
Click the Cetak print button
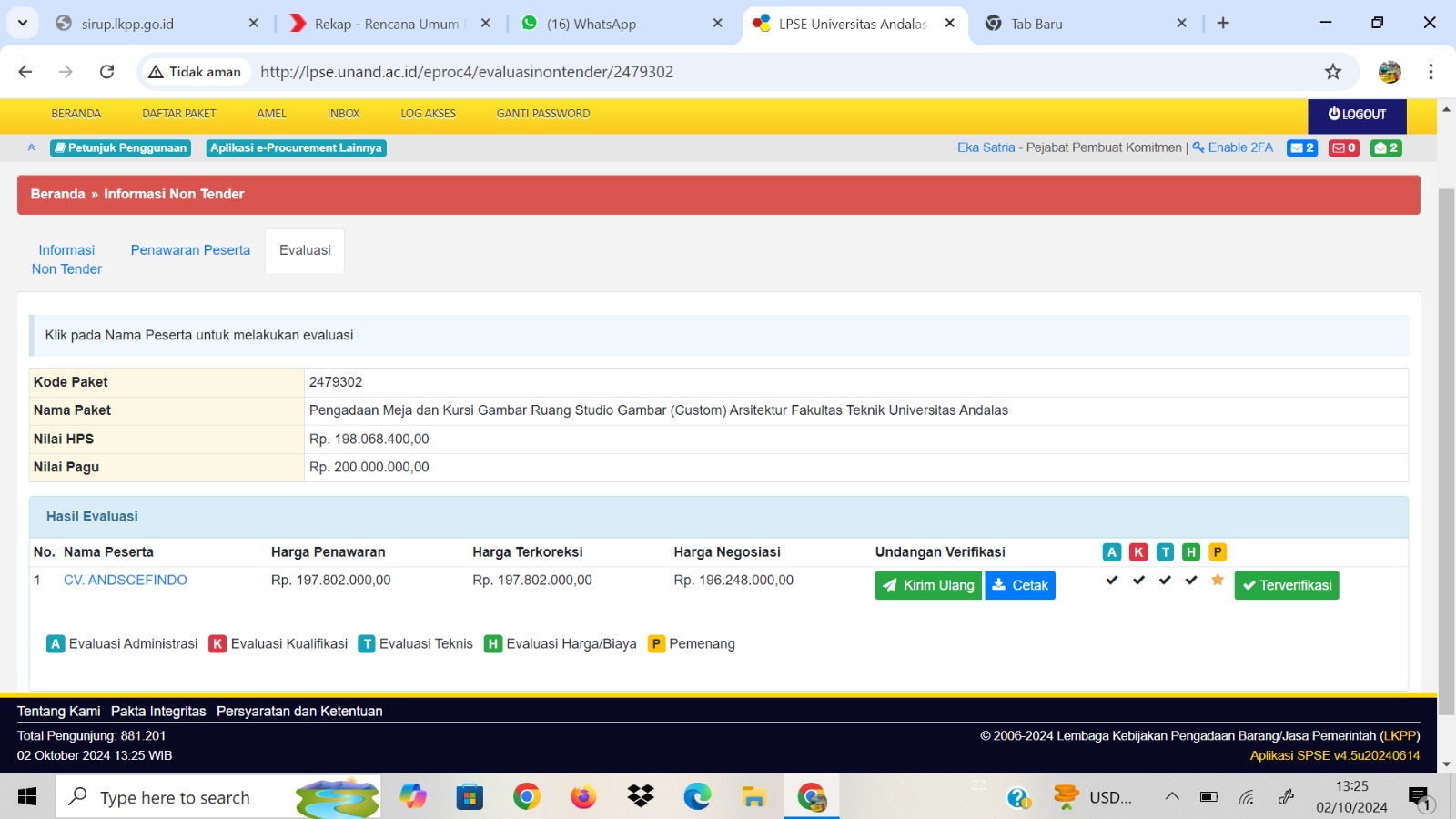1019,585
